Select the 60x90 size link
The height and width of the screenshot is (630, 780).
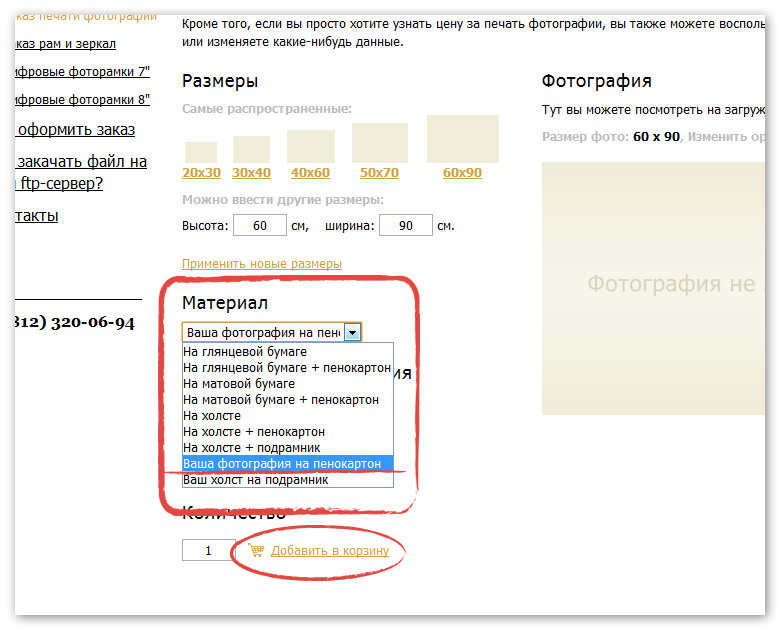pyautogui.click(x=462, y=172)
